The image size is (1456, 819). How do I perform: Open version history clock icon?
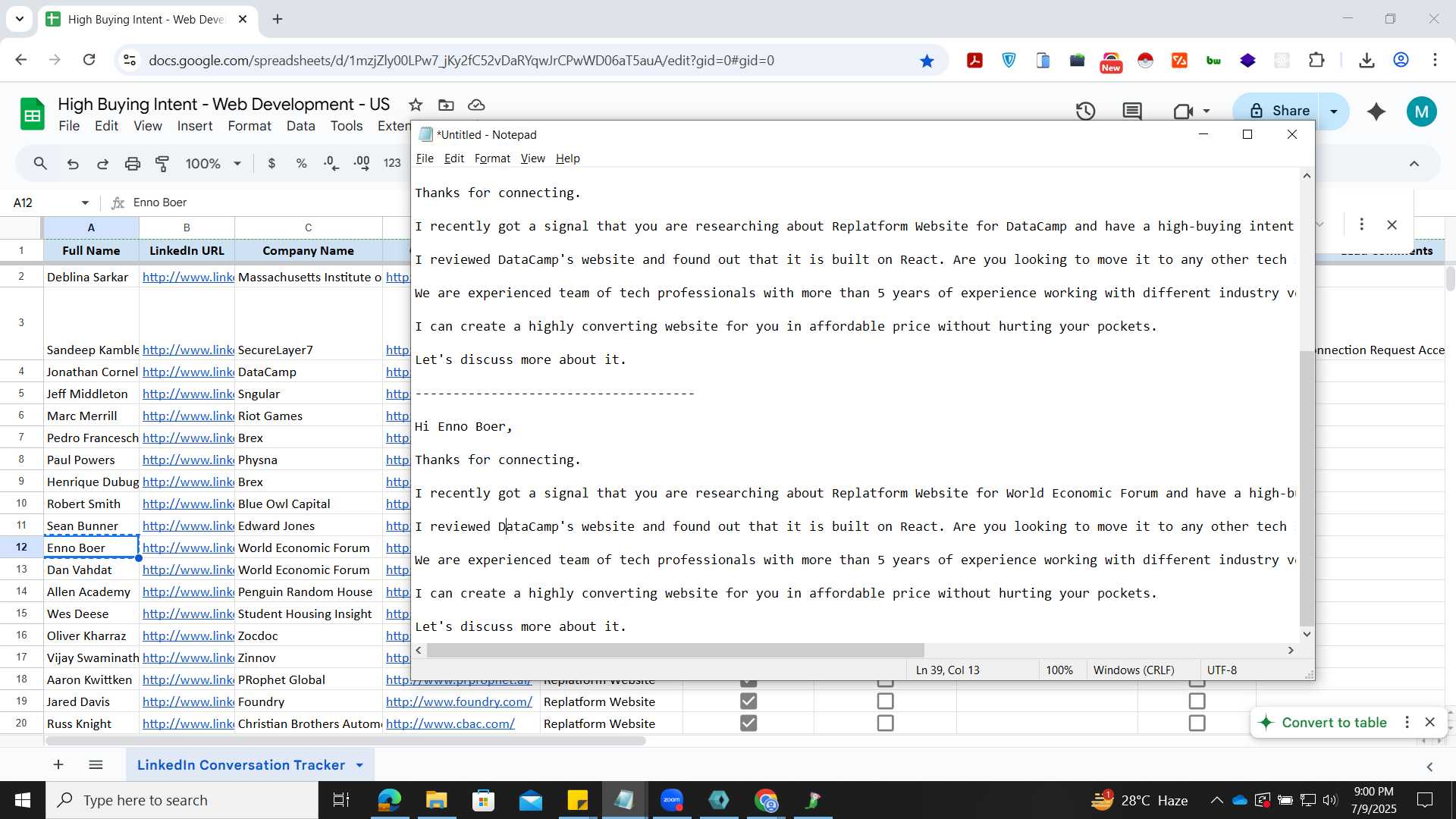point(1086,111)
